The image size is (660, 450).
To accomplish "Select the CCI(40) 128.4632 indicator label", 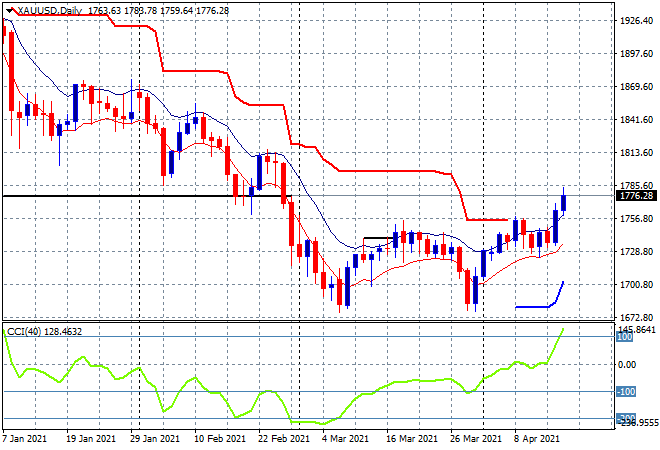I will point(45,332).
